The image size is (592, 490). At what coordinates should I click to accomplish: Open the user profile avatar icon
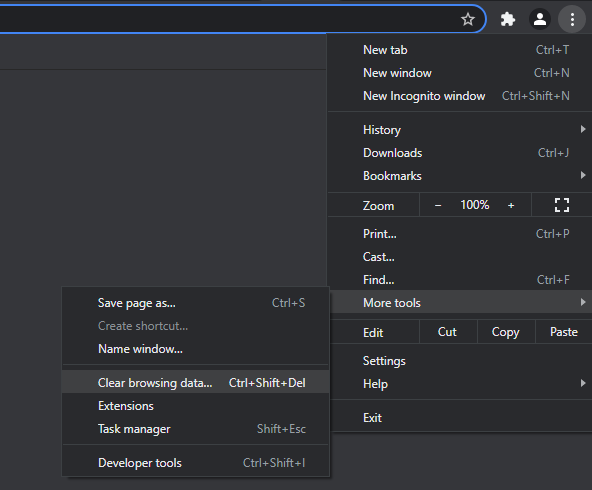coord(540,19)
